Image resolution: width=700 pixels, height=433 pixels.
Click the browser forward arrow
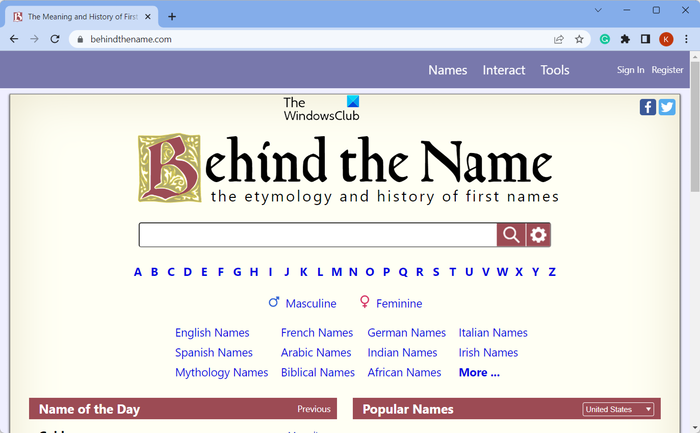[x=34, y=39]
